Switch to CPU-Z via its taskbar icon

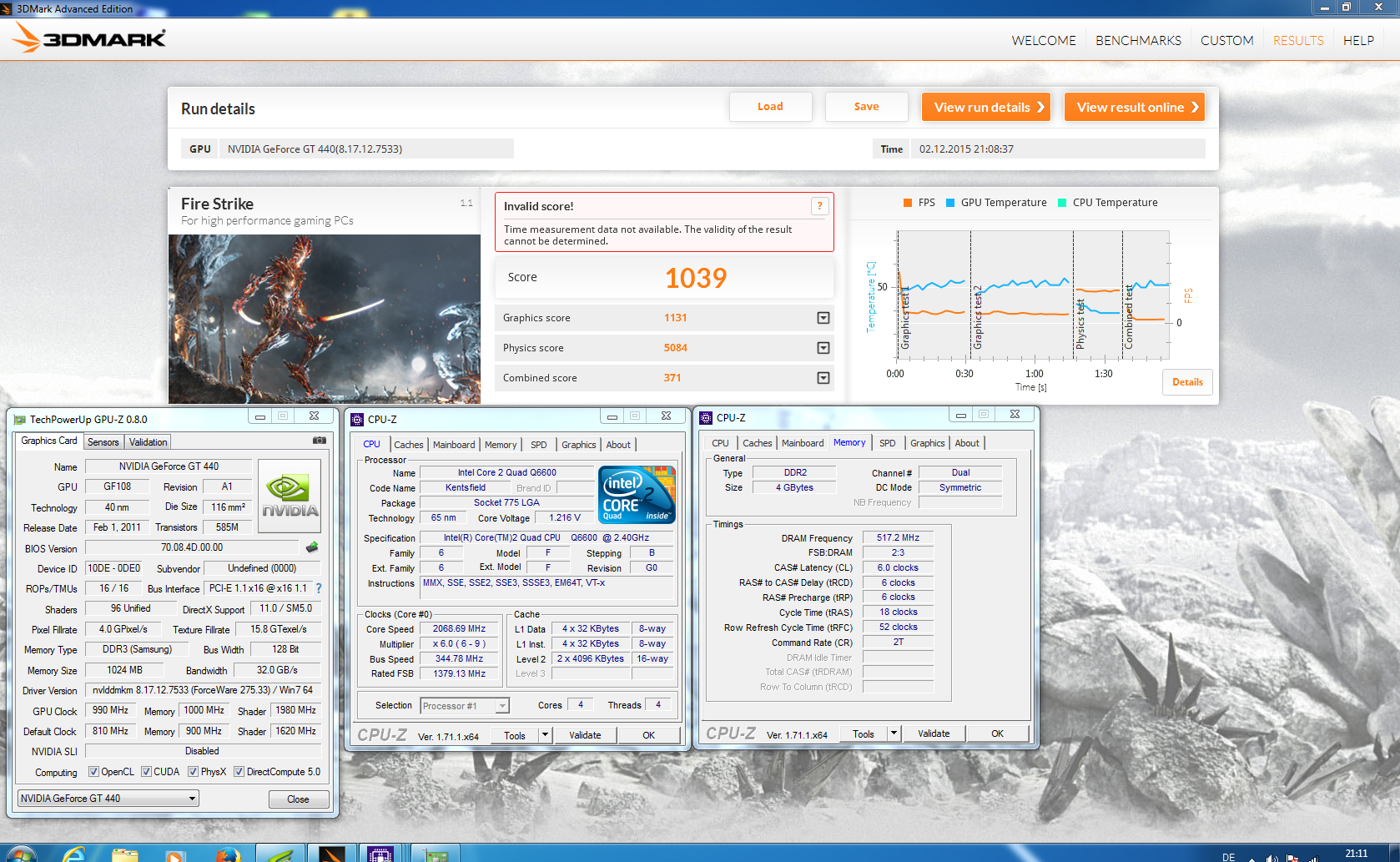380,854
